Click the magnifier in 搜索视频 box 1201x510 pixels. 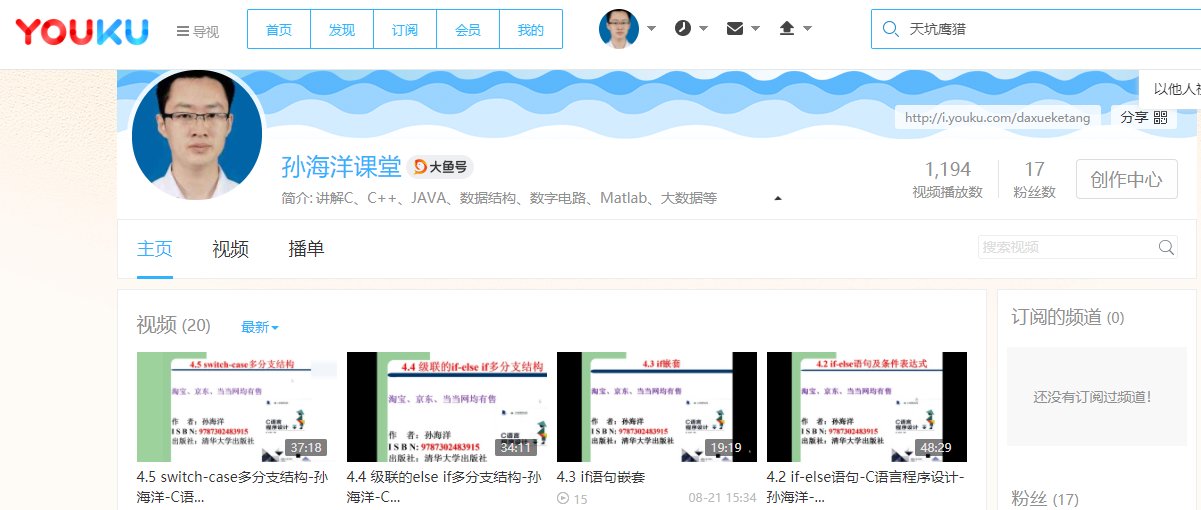tap(1166, 247)
